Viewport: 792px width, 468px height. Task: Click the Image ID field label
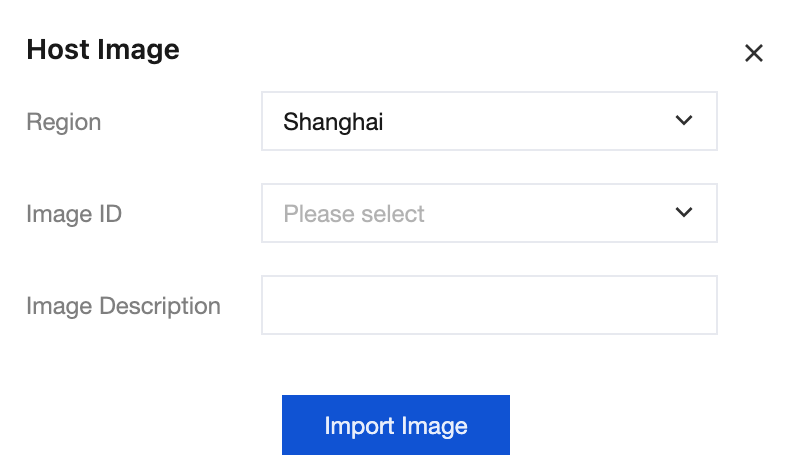tap(74, 213)
